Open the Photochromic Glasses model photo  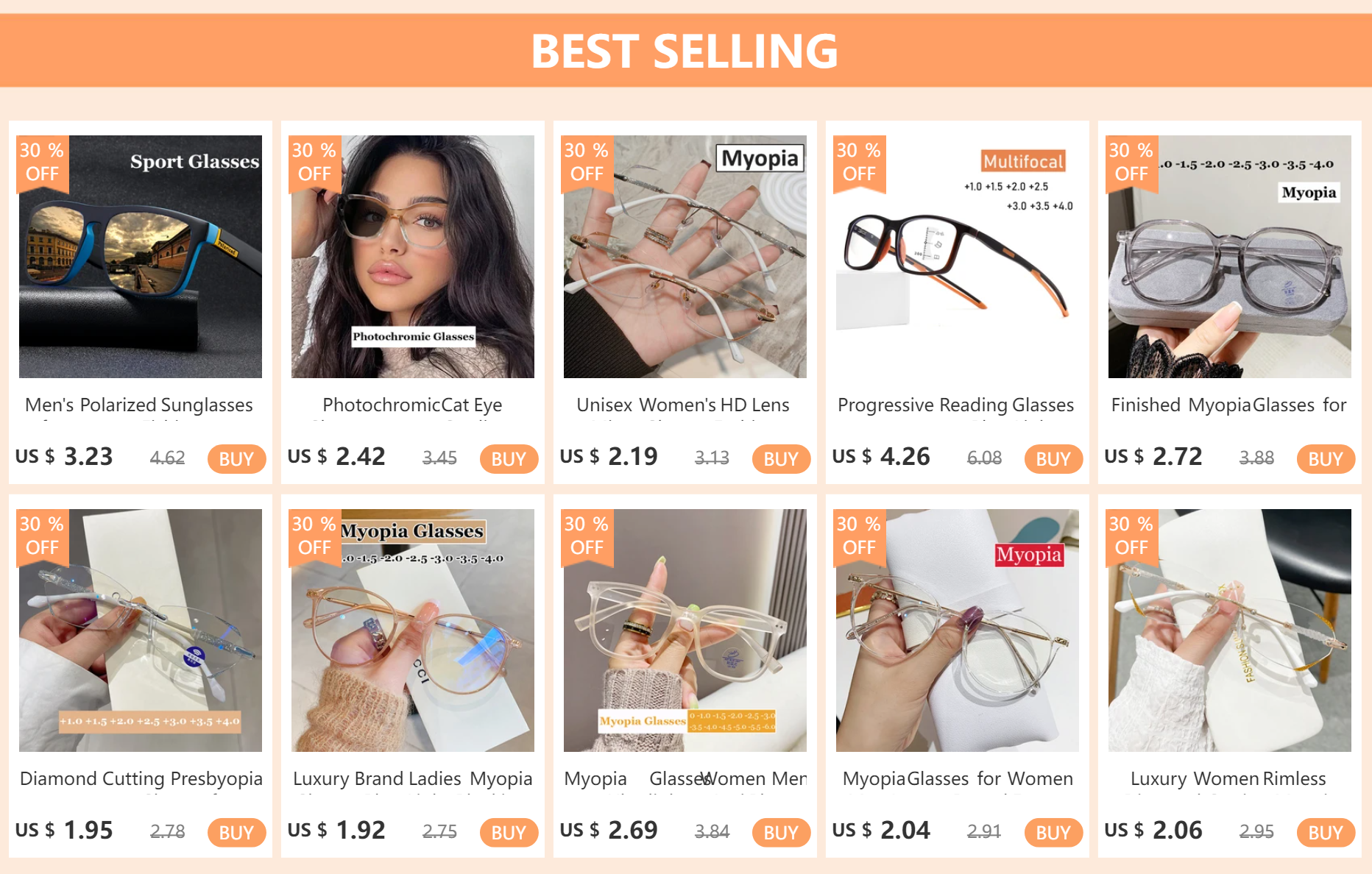coord(413,257)
